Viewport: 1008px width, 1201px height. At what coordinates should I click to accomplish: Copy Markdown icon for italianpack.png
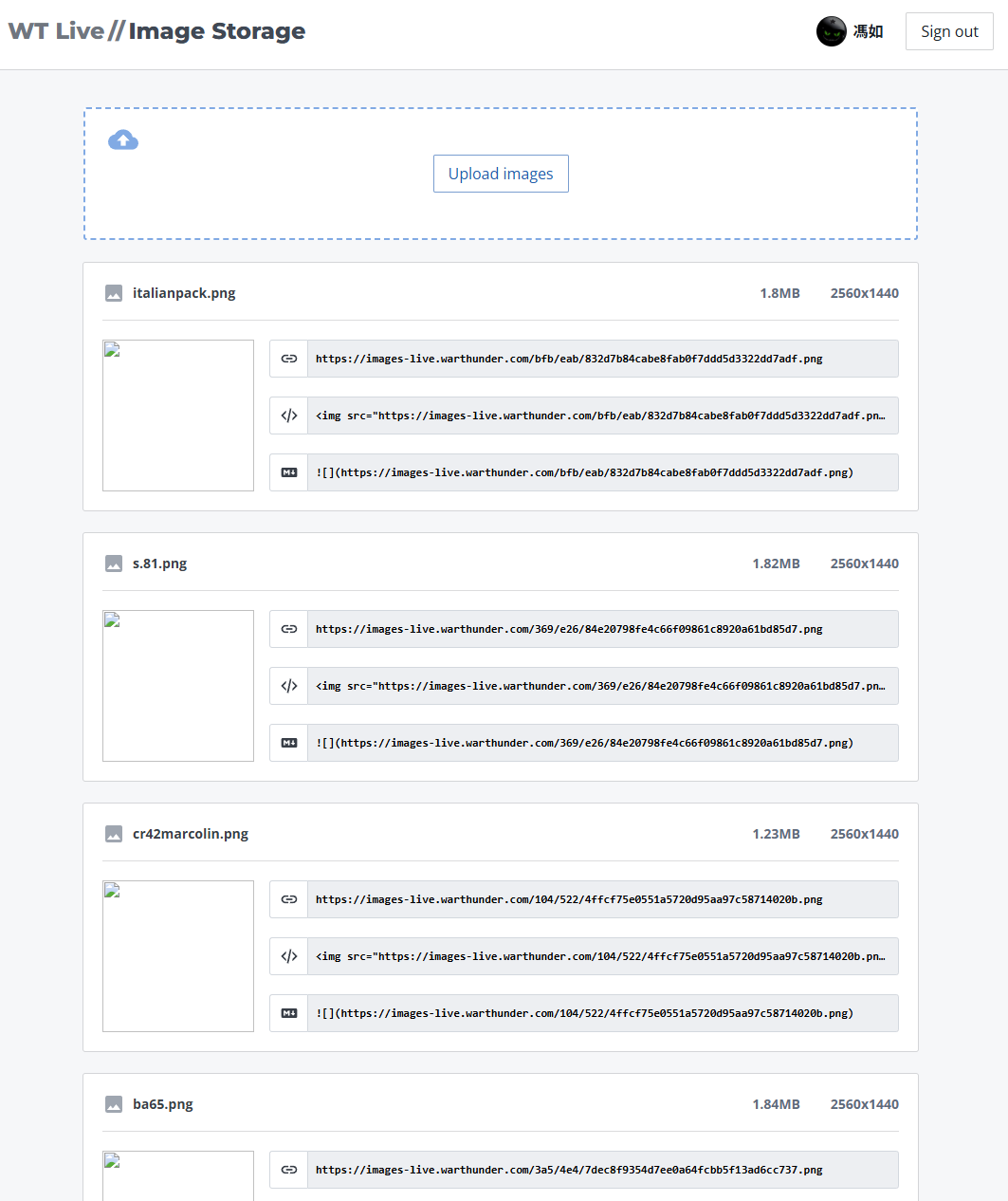289,472
